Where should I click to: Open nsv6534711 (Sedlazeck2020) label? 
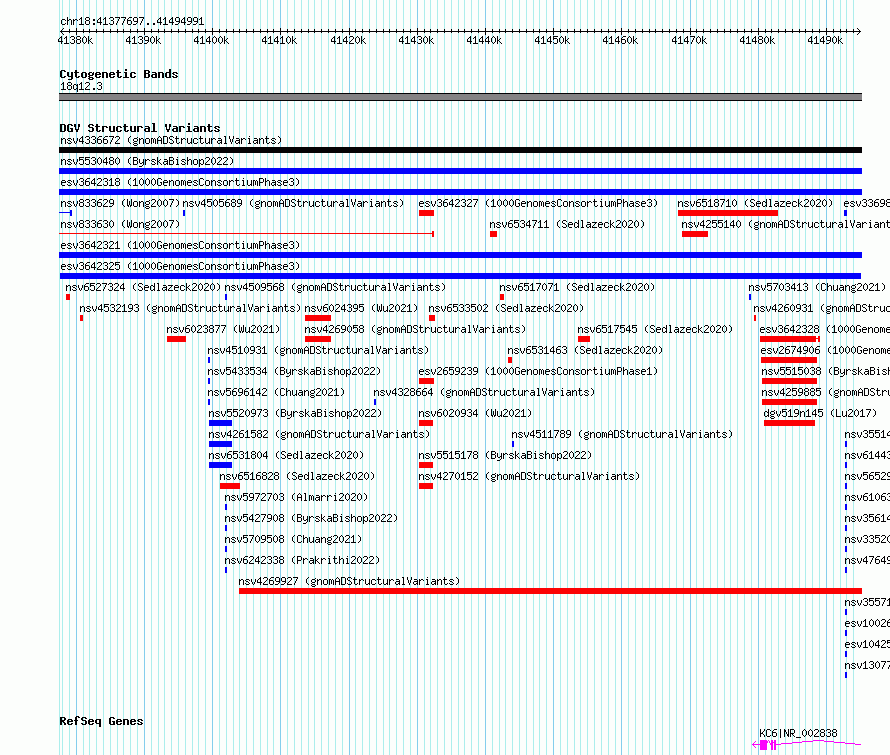click(x=567, y=224)
